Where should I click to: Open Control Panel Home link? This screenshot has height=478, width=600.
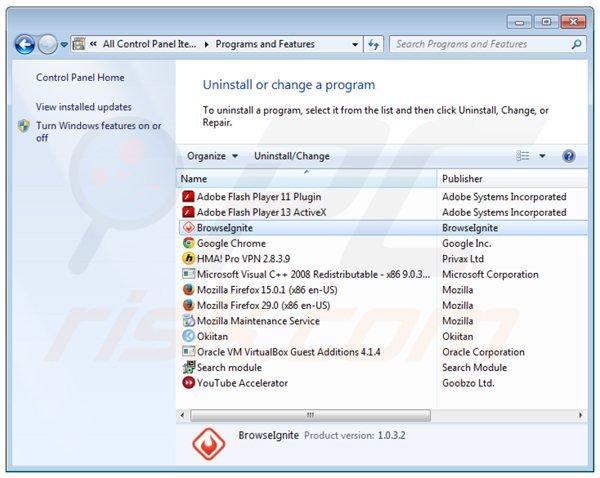tap(80, 77)
